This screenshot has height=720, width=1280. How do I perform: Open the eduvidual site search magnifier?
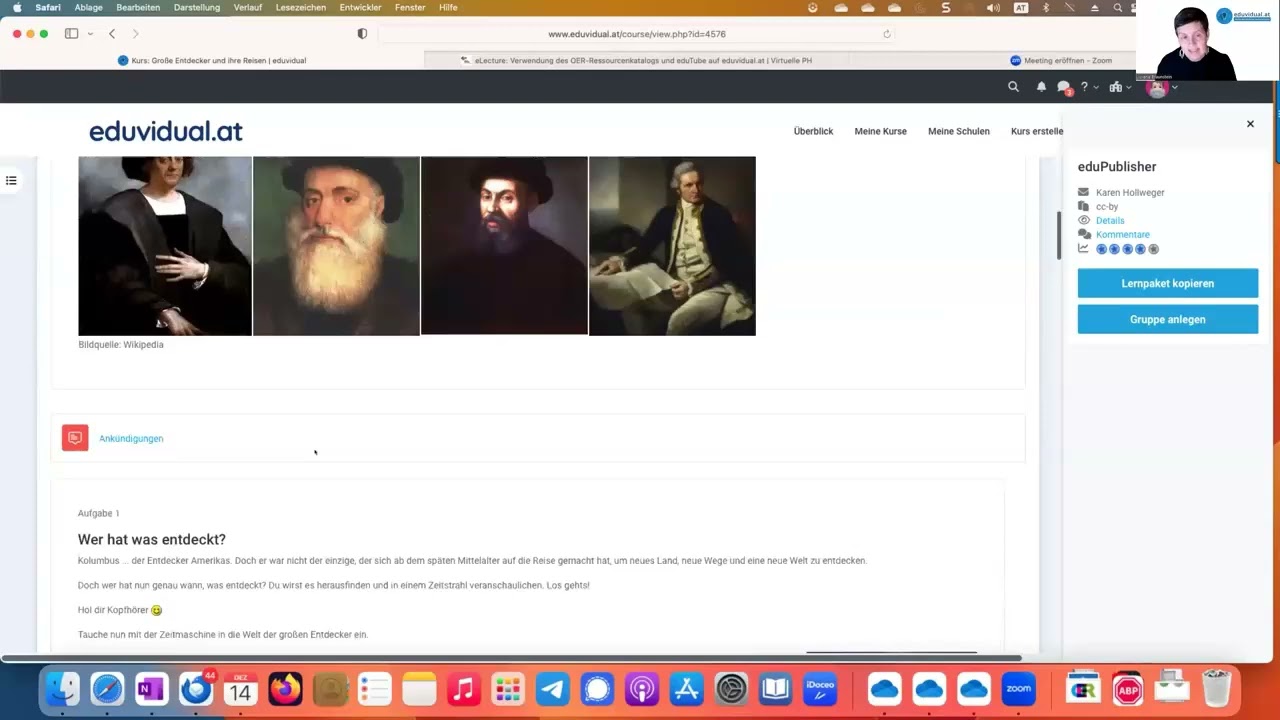[1013, 87]
